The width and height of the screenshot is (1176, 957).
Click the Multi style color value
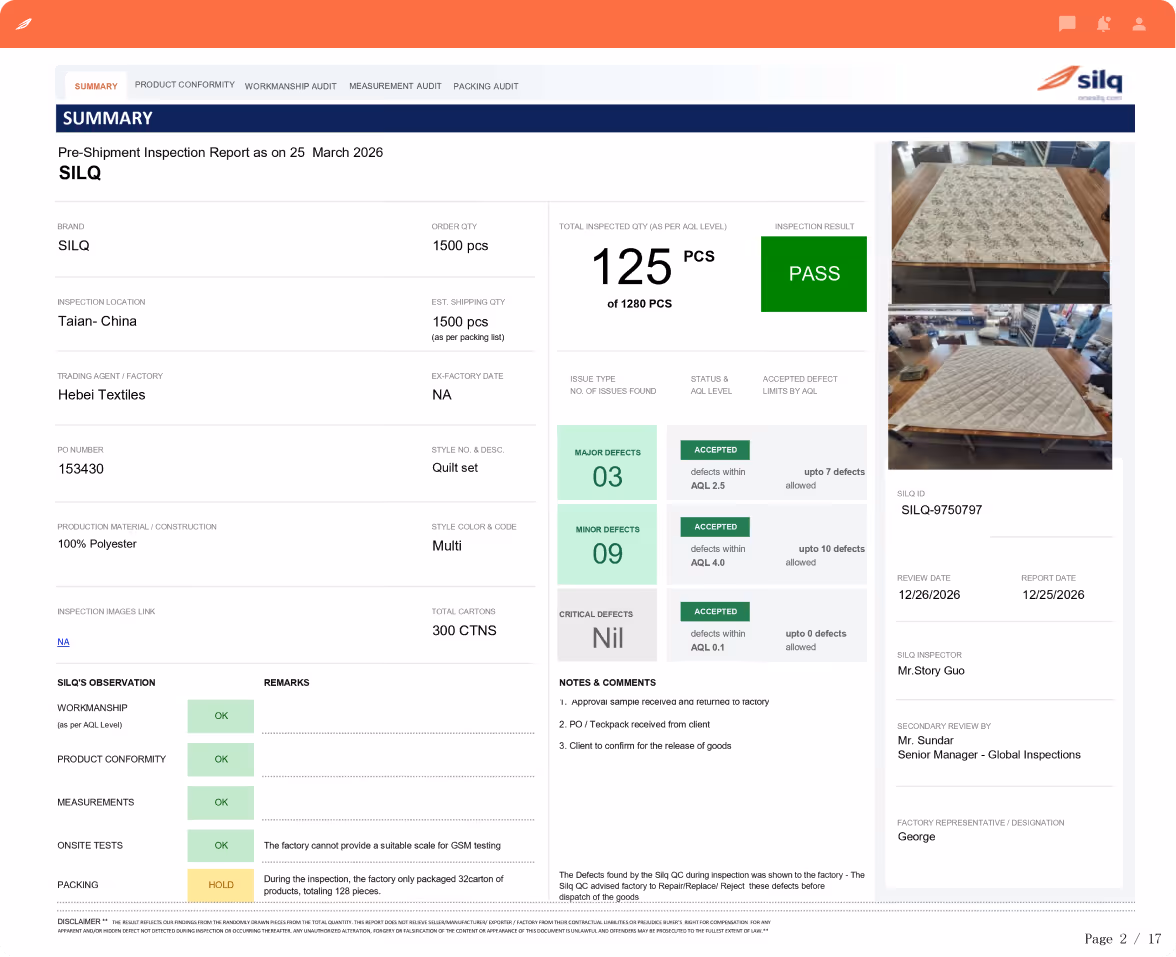click(x=446, y=546)
